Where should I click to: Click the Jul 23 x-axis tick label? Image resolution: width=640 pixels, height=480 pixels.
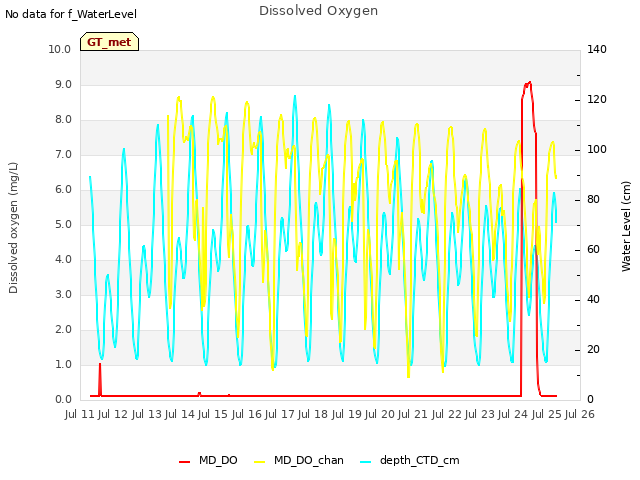[480, 414]
